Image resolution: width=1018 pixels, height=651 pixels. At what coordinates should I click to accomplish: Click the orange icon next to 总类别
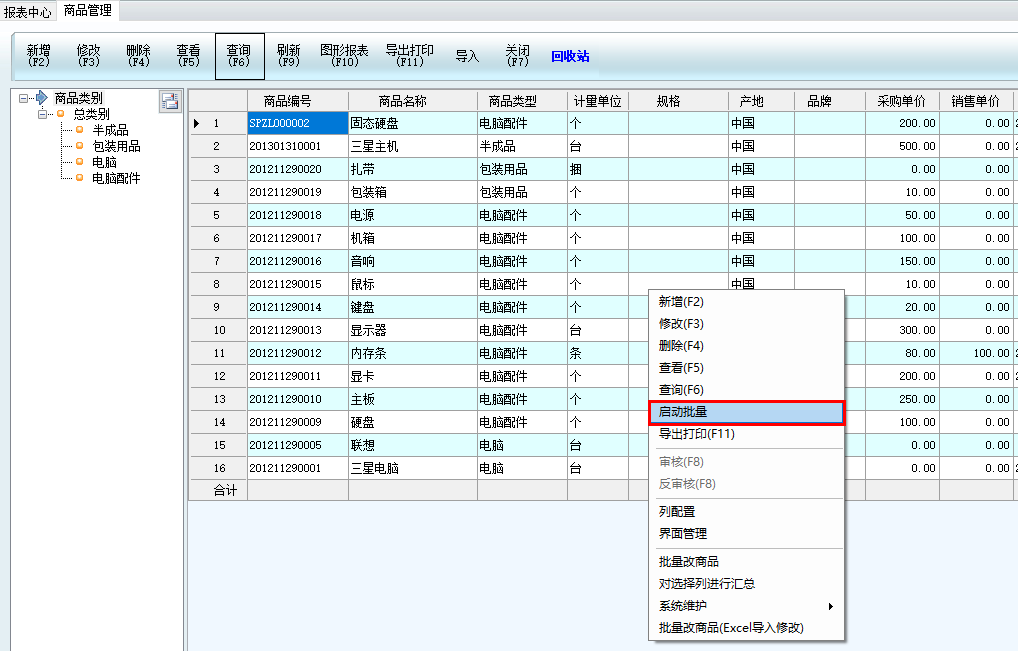pyautogui.click(x=60, y=114)
